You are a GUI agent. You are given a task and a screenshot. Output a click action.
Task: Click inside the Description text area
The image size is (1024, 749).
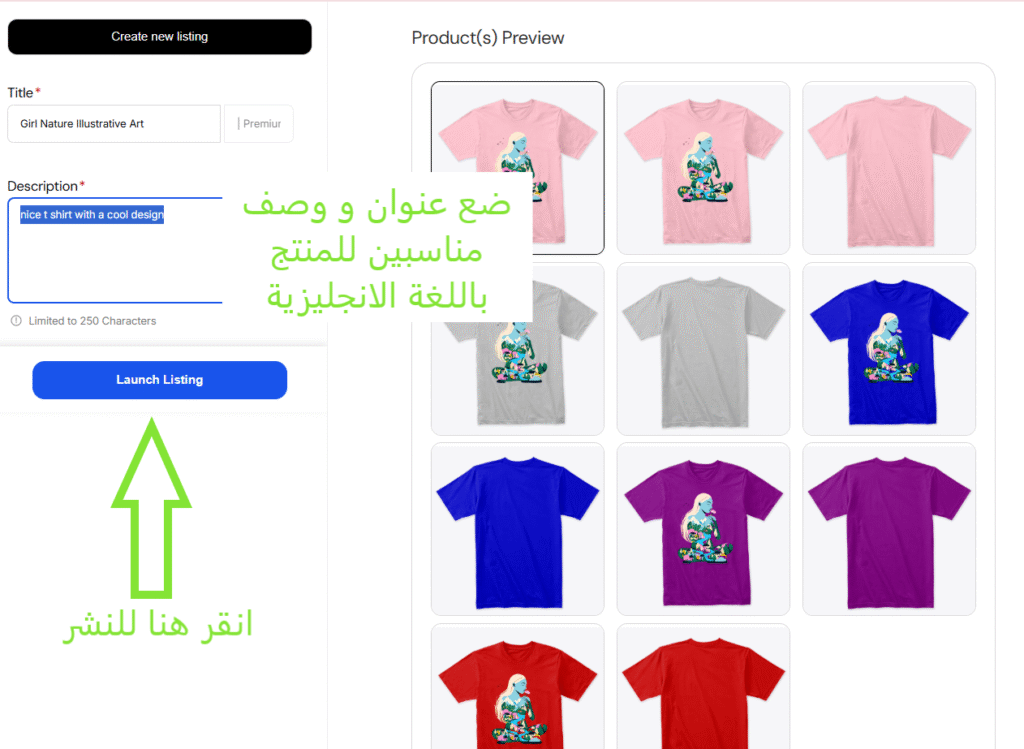[115, 250]
